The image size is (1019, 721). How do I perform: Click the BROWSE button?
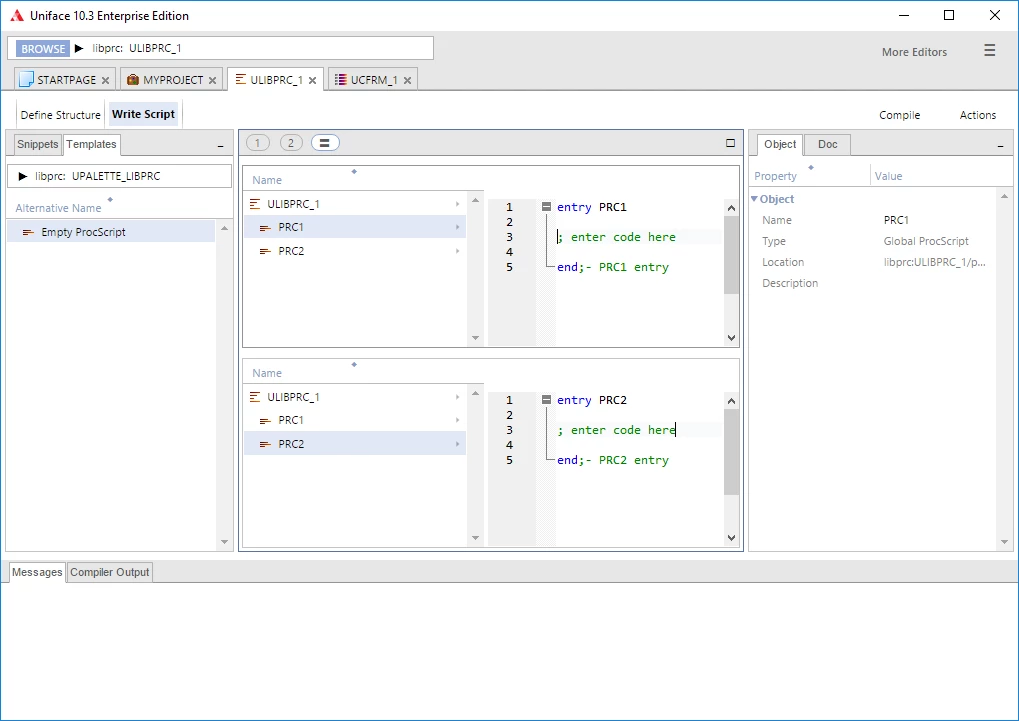click(43, 49)
